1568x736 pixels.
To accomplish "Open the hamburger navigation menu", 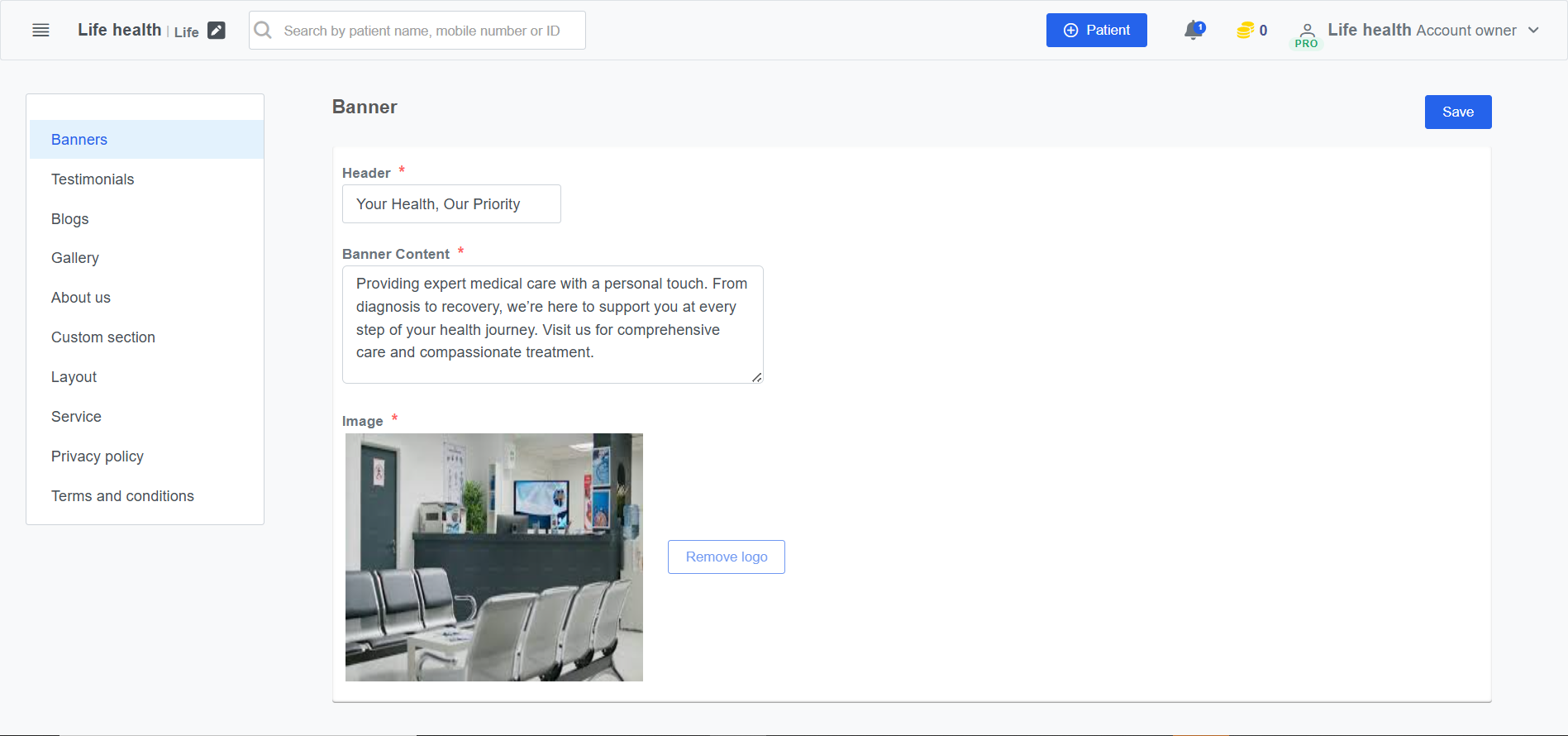I will click(41, 31).
